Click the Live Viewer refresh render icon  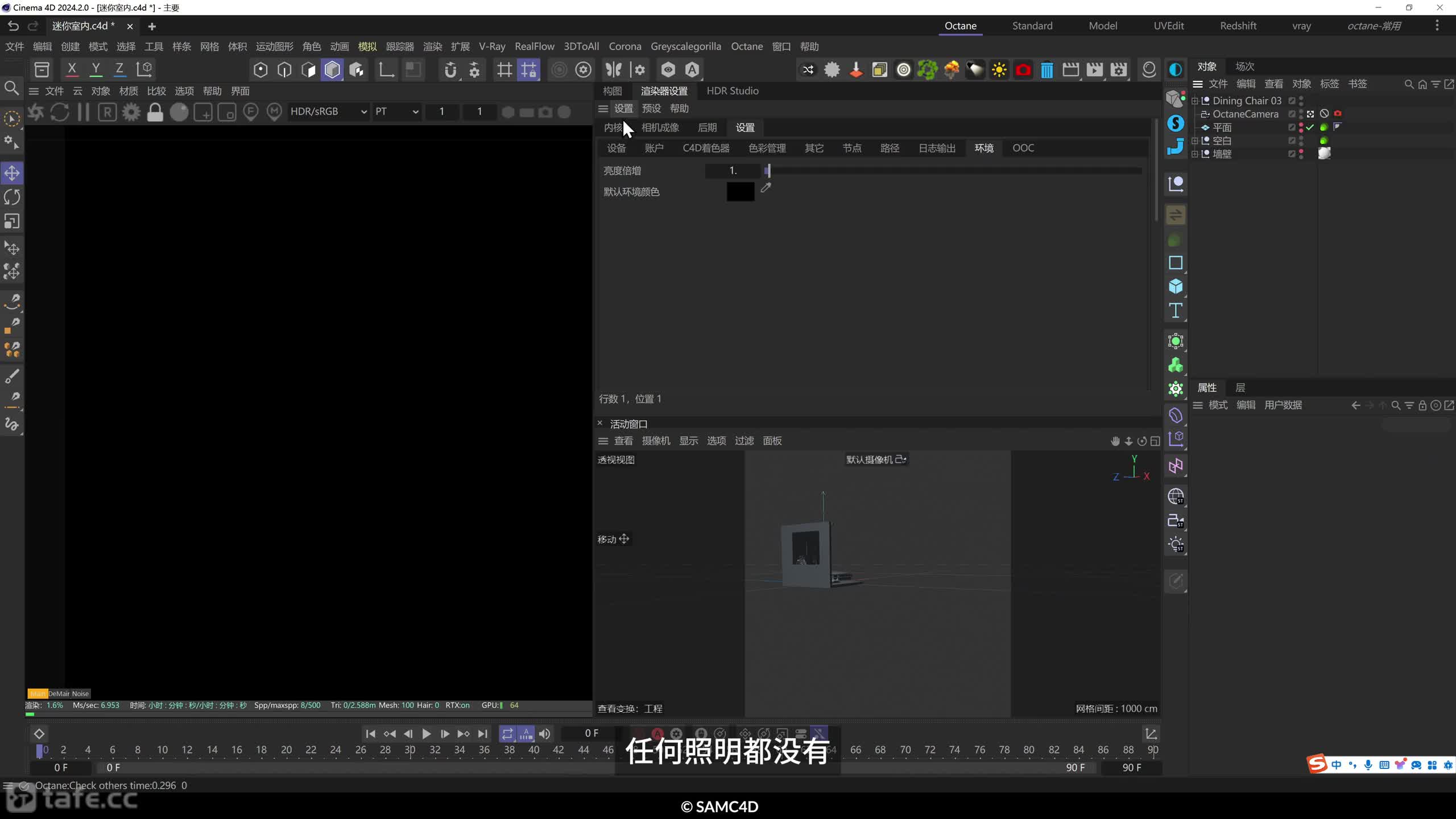tap(60, 112)
